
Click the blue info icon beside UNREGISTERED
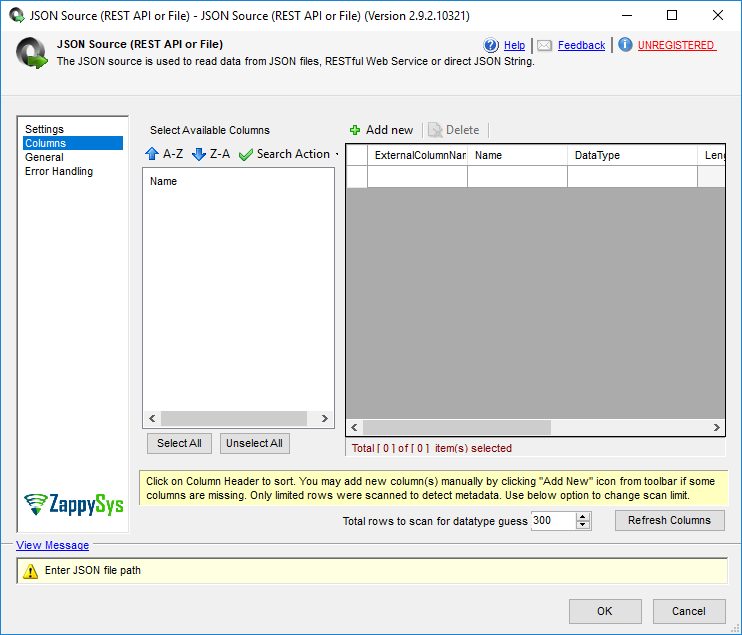625,45
